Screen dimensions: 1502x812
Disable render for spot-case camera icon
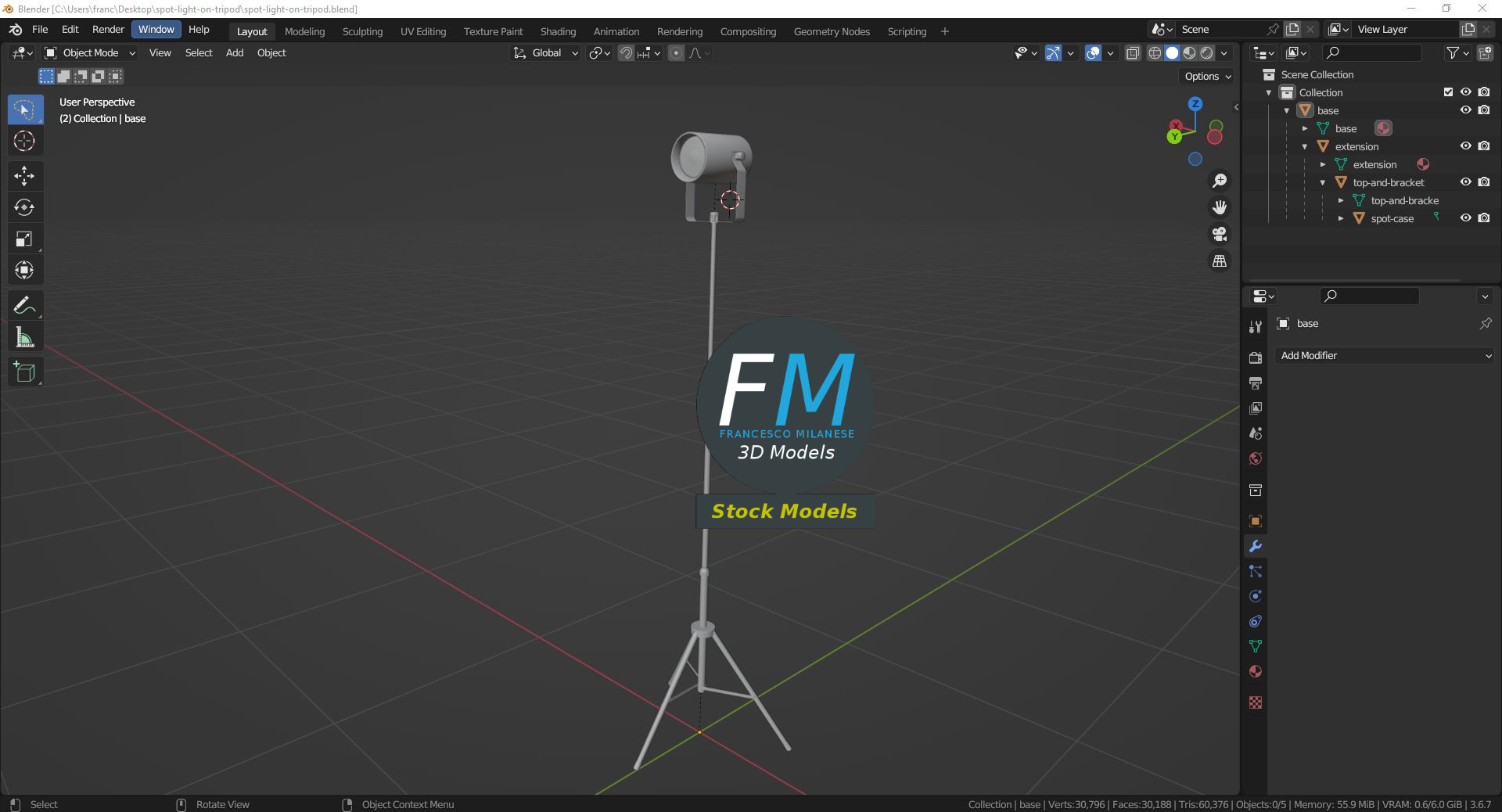coord(1484,218)
